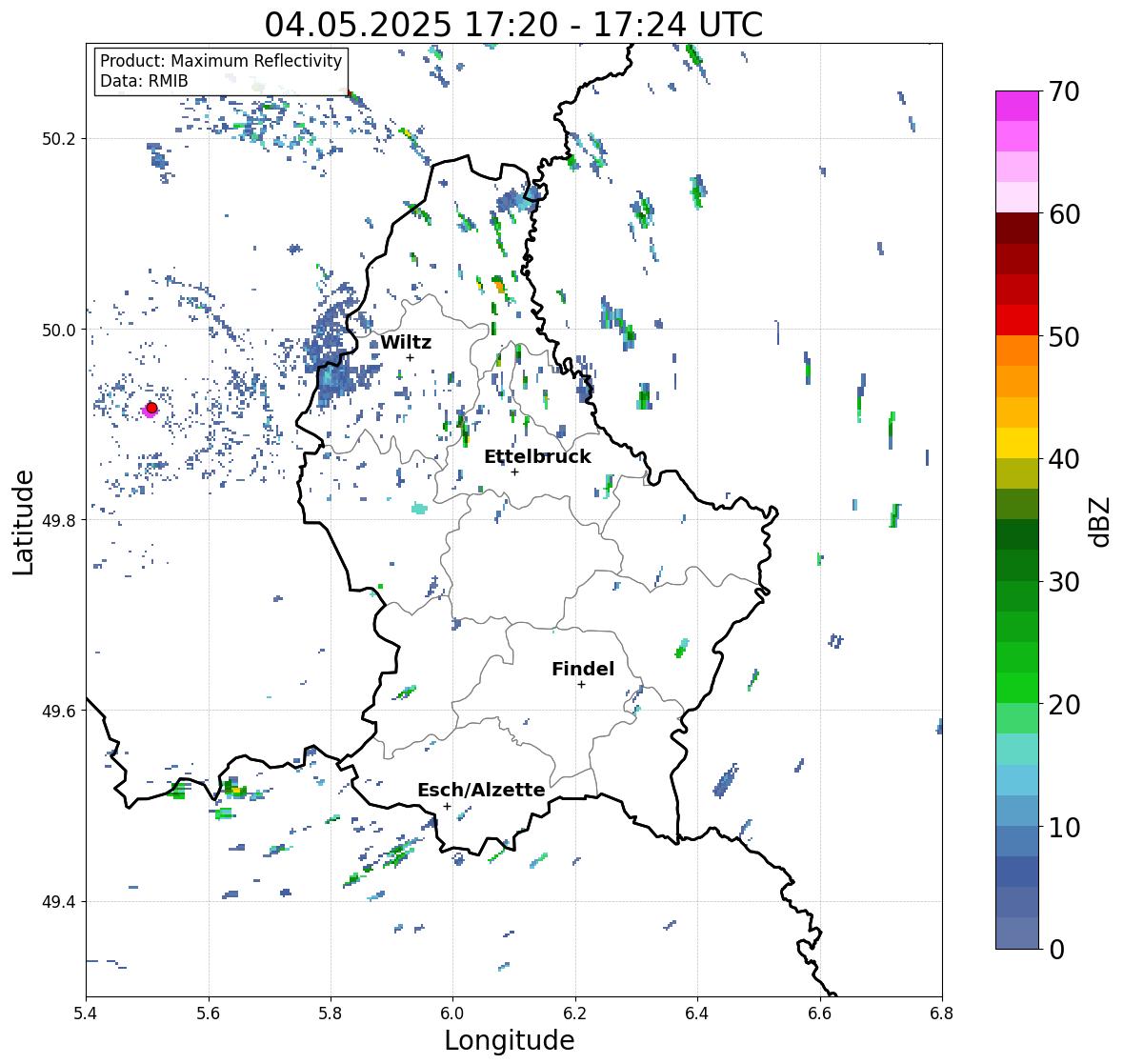Click the cross marker under Wiltz
The height and width of the screenshot is (1064, 1123).
[410, 357]
